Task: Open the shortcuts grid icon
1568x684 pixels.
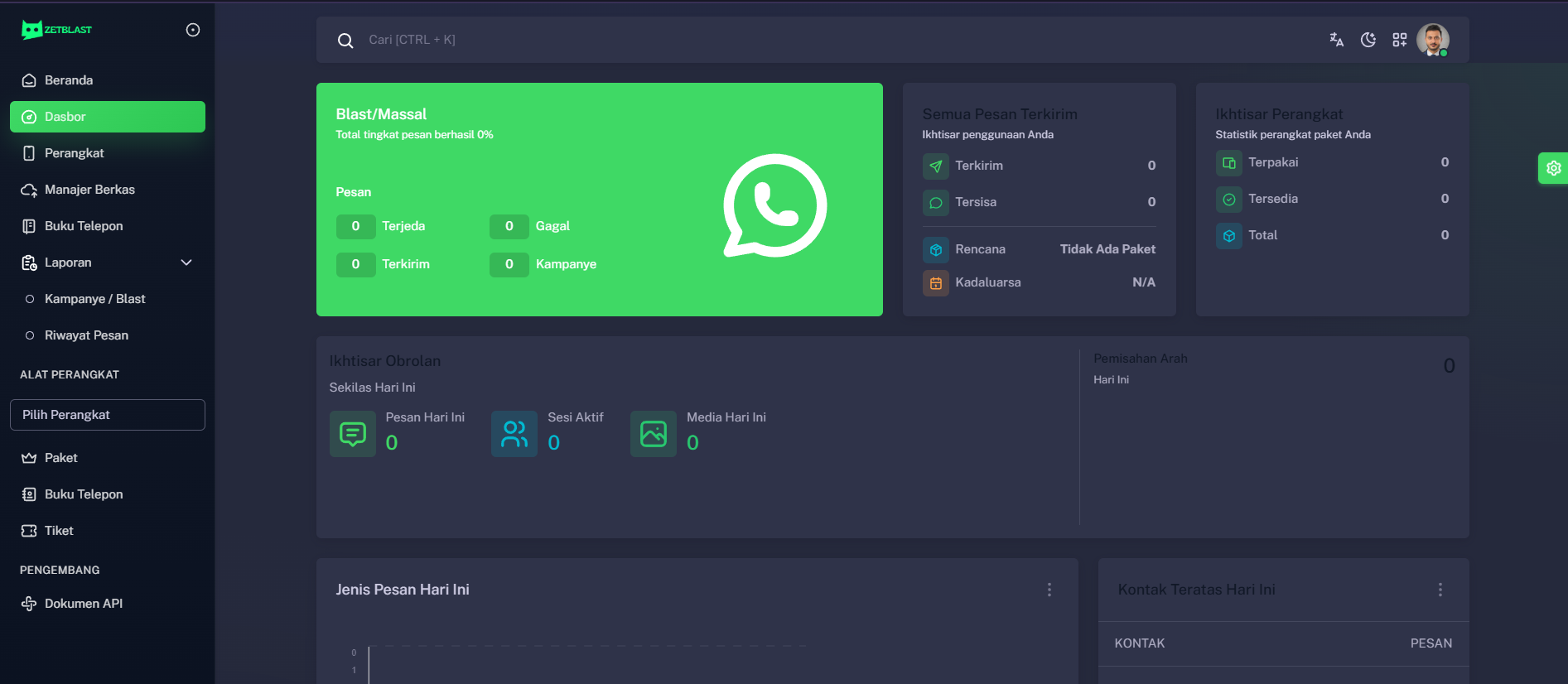Action: (x=1399, y=40)
